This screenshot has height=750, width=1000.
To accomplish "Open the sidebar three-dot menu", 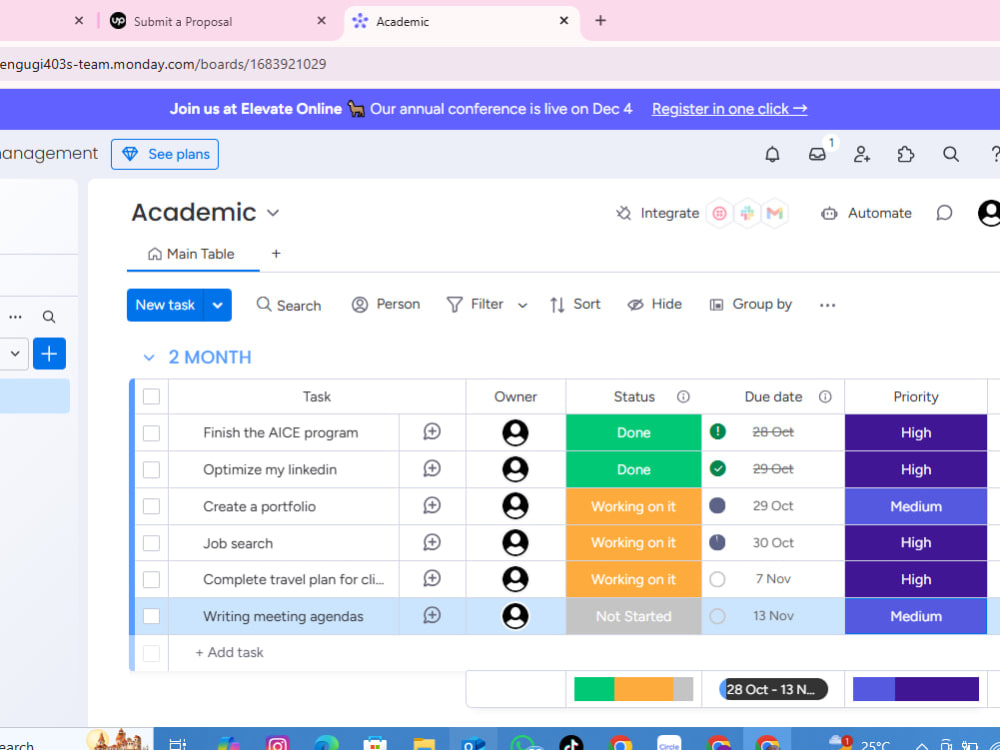I will [x=15, y=317].
